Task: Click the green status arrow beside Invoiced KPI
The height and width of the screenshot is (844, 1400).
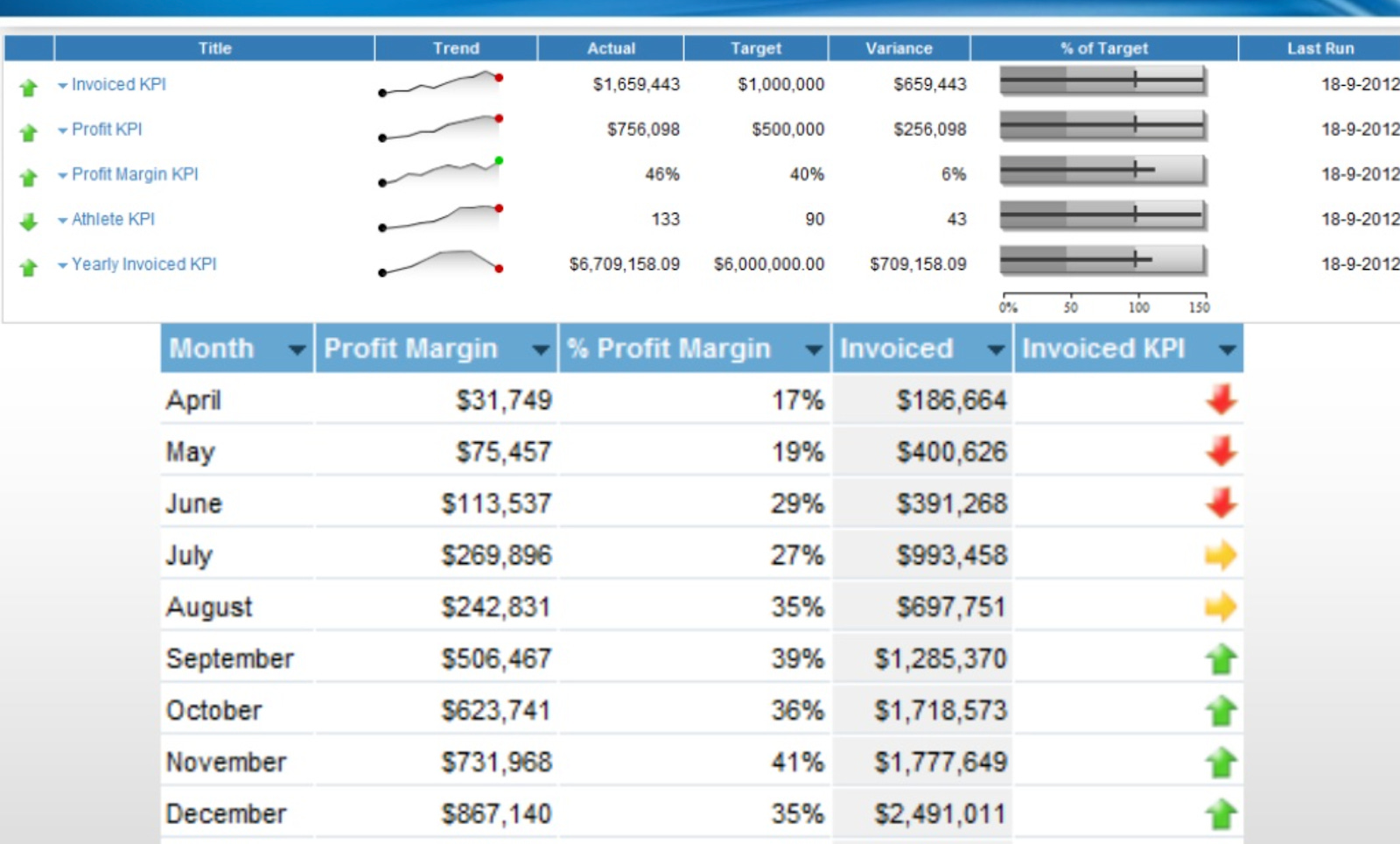Action: point(29,85)
